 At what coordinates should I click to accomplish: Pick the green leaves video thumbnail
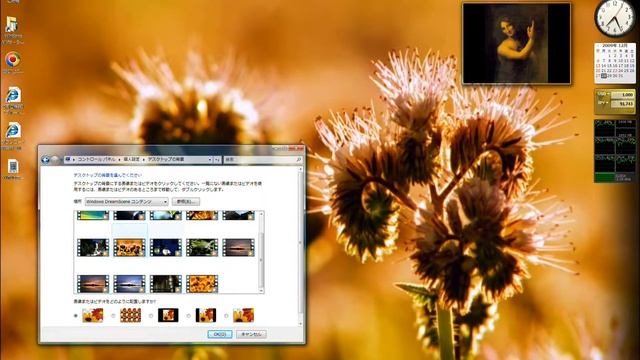(x=202, y=248)
